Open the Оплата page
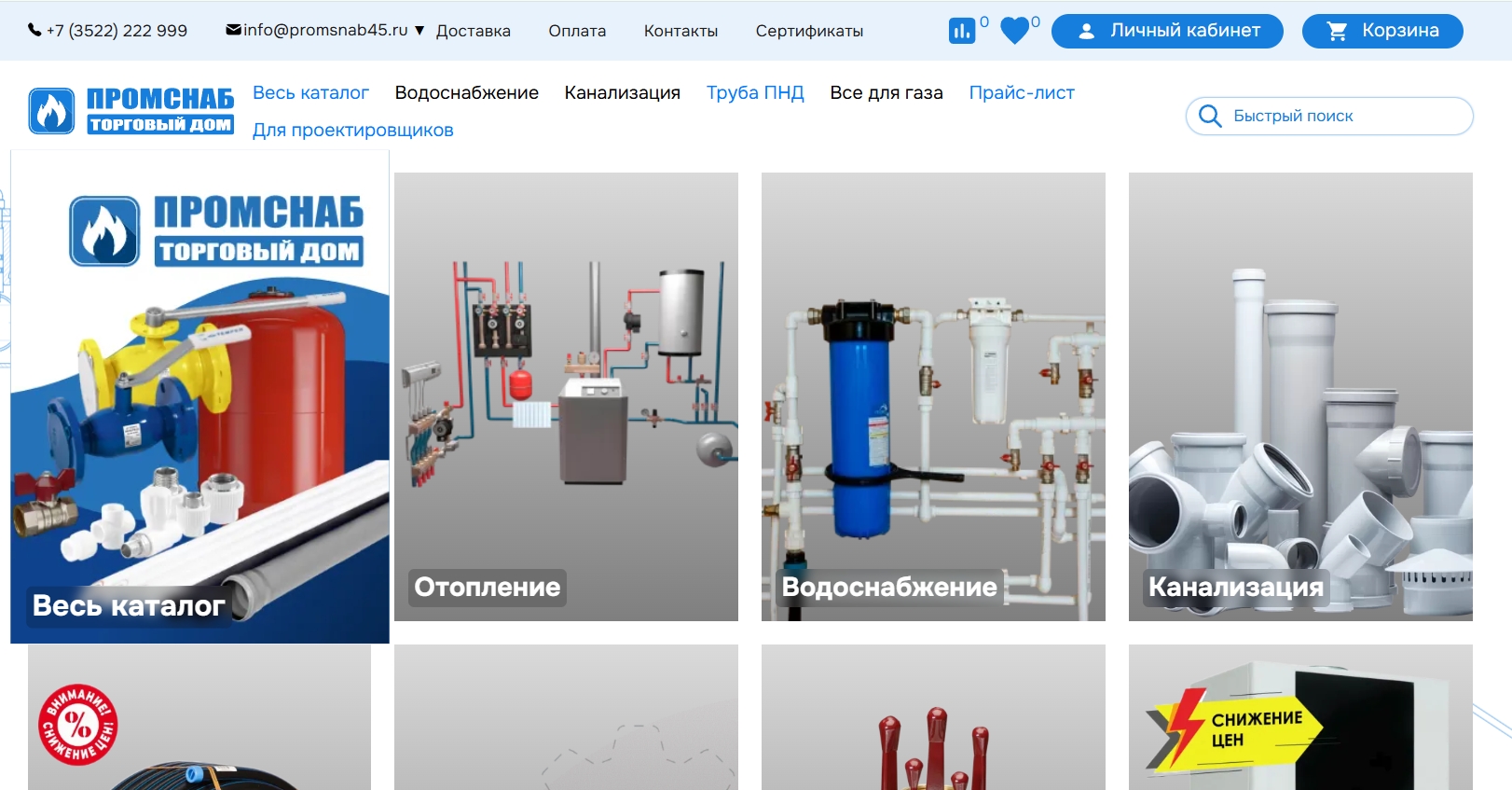The image size is (1512, 790). [x=577, y=31]
